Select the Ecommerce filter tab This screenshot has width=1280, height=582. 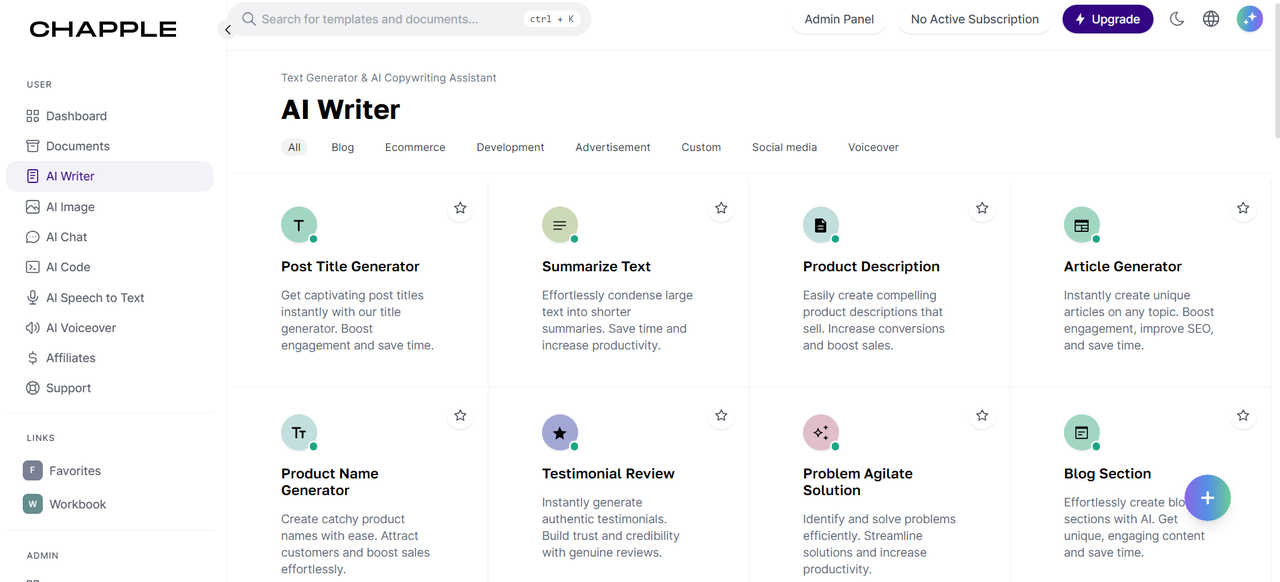click(415, 147)
